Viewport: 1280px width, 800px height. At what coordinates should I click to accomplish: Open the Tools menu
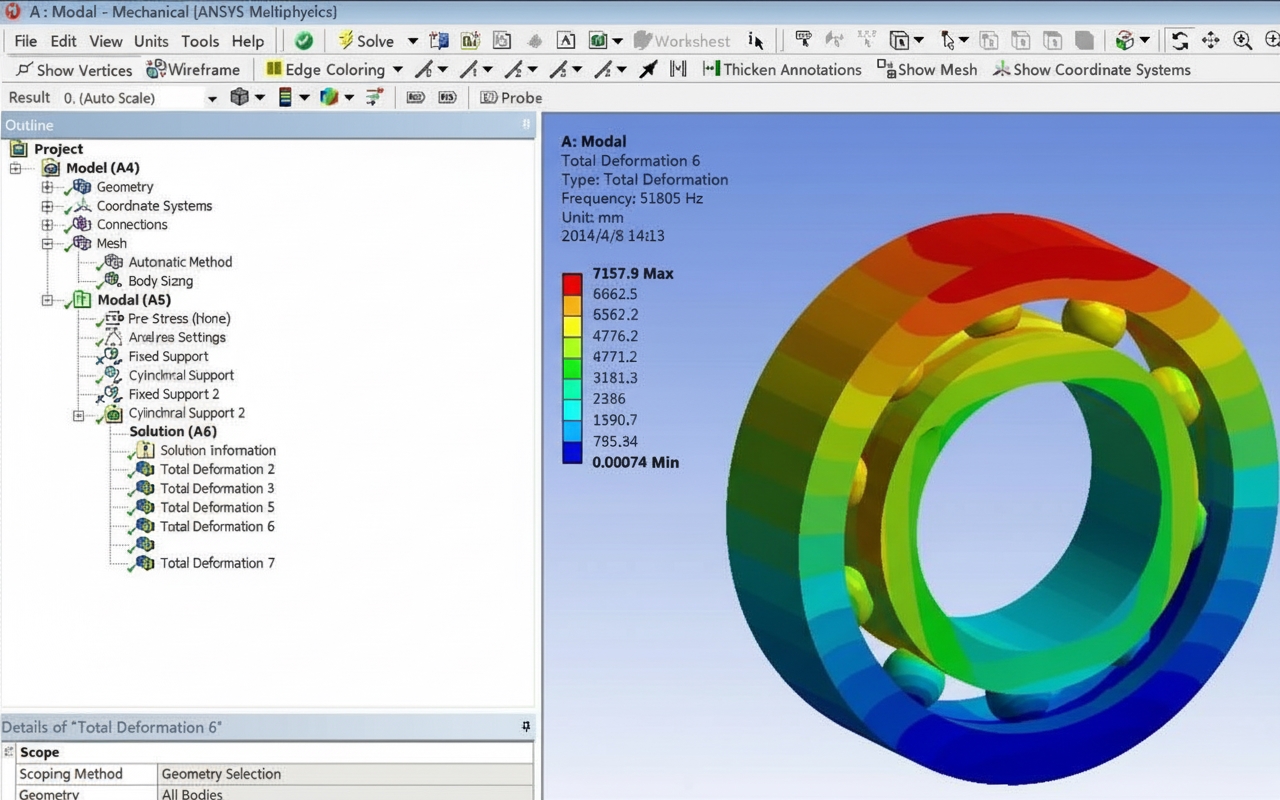200,41
